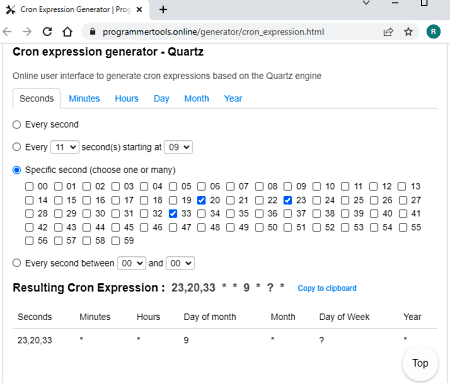This screenshot has width=450, height=383.
Task: Open the second between dropdown after 'and'
Action: [x=180, y=263]
